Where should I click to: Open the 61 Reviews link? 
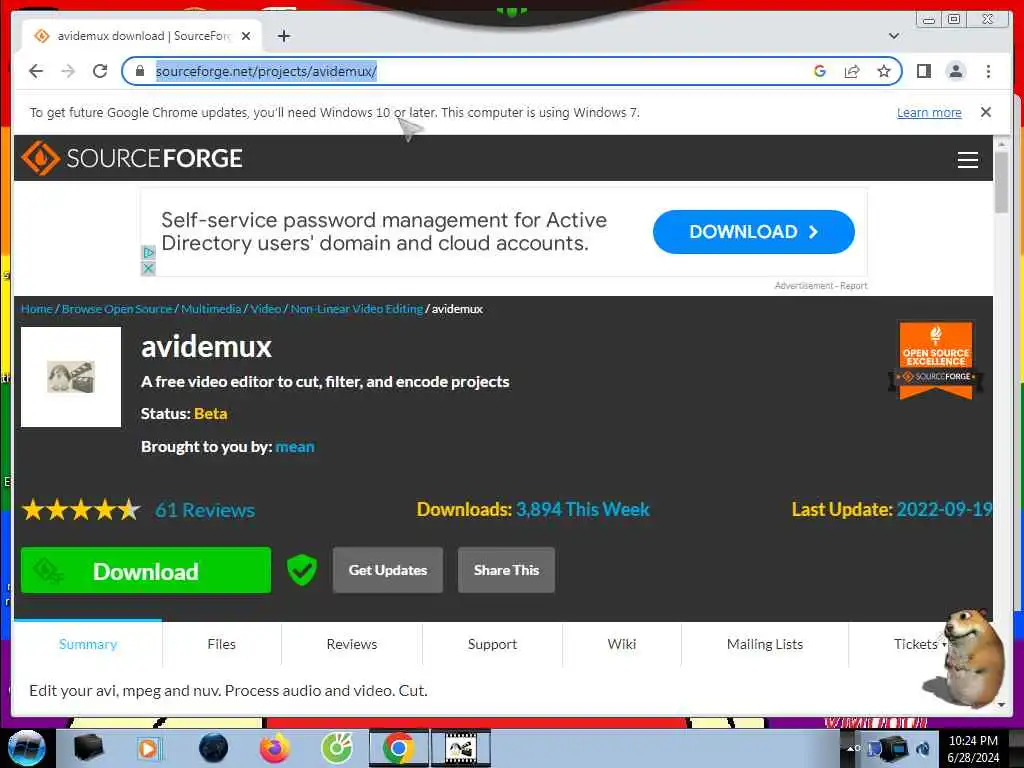click(x=205, y=510)
